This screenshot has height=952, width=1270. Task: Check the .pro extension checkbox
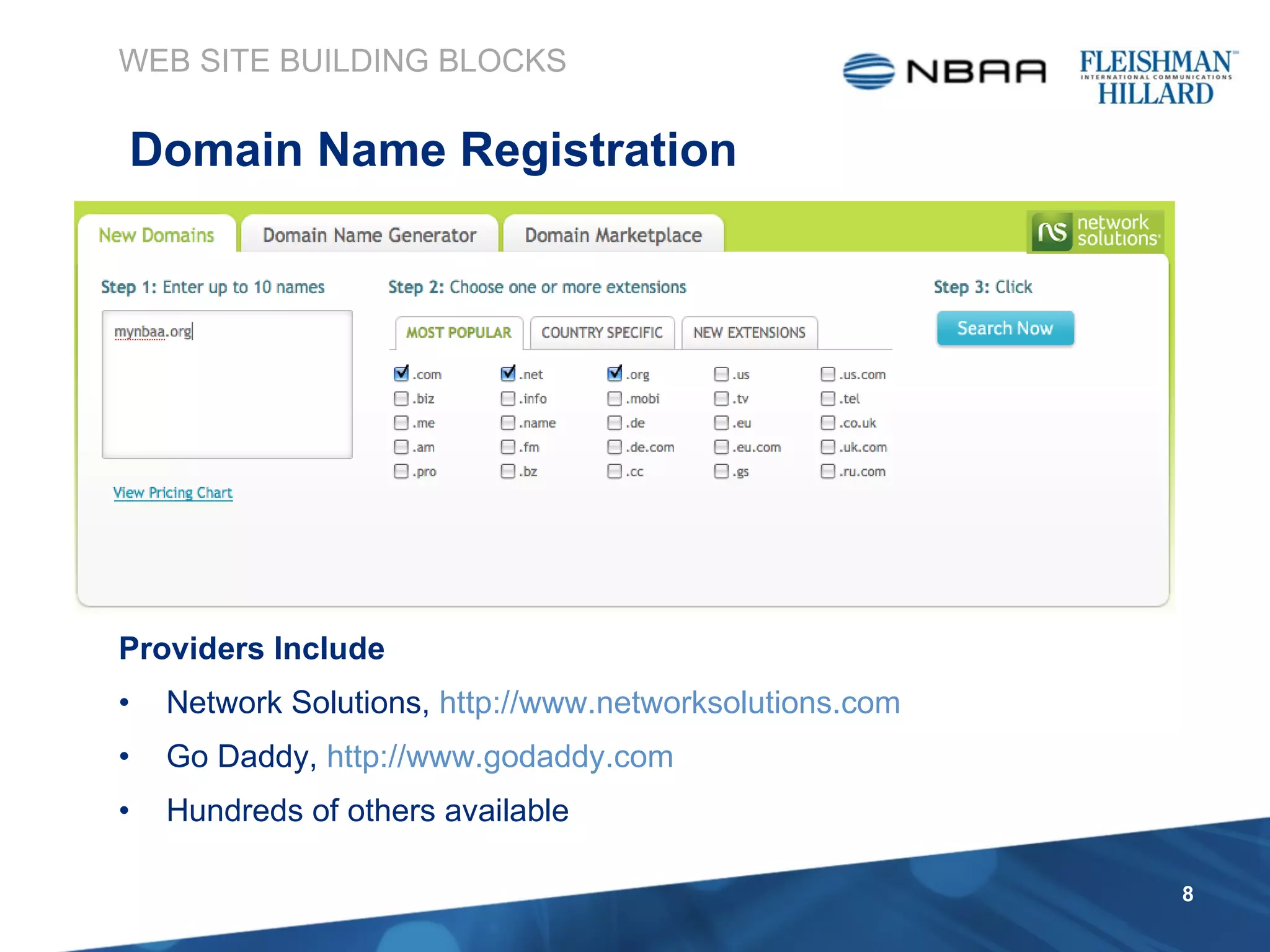tap(401, 472)
